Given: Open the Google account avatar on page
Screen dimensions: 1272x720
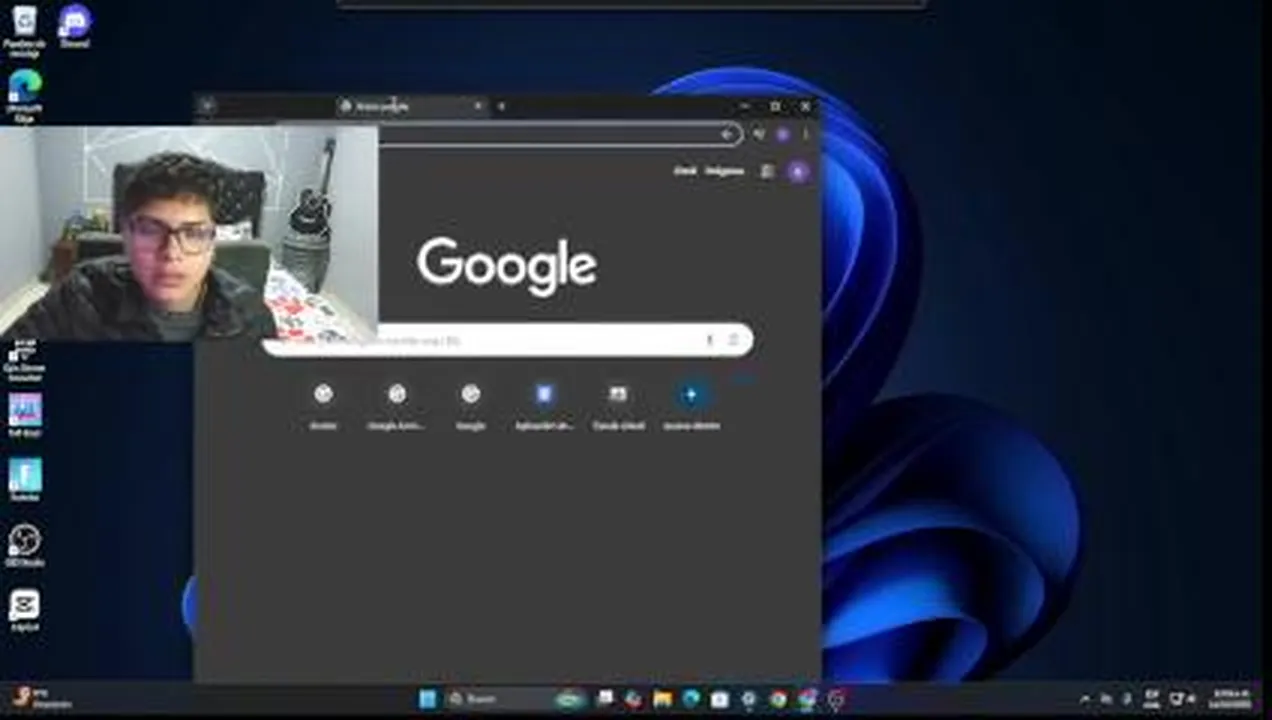Looking at the screenshot, I should click(x=798, y=171).
